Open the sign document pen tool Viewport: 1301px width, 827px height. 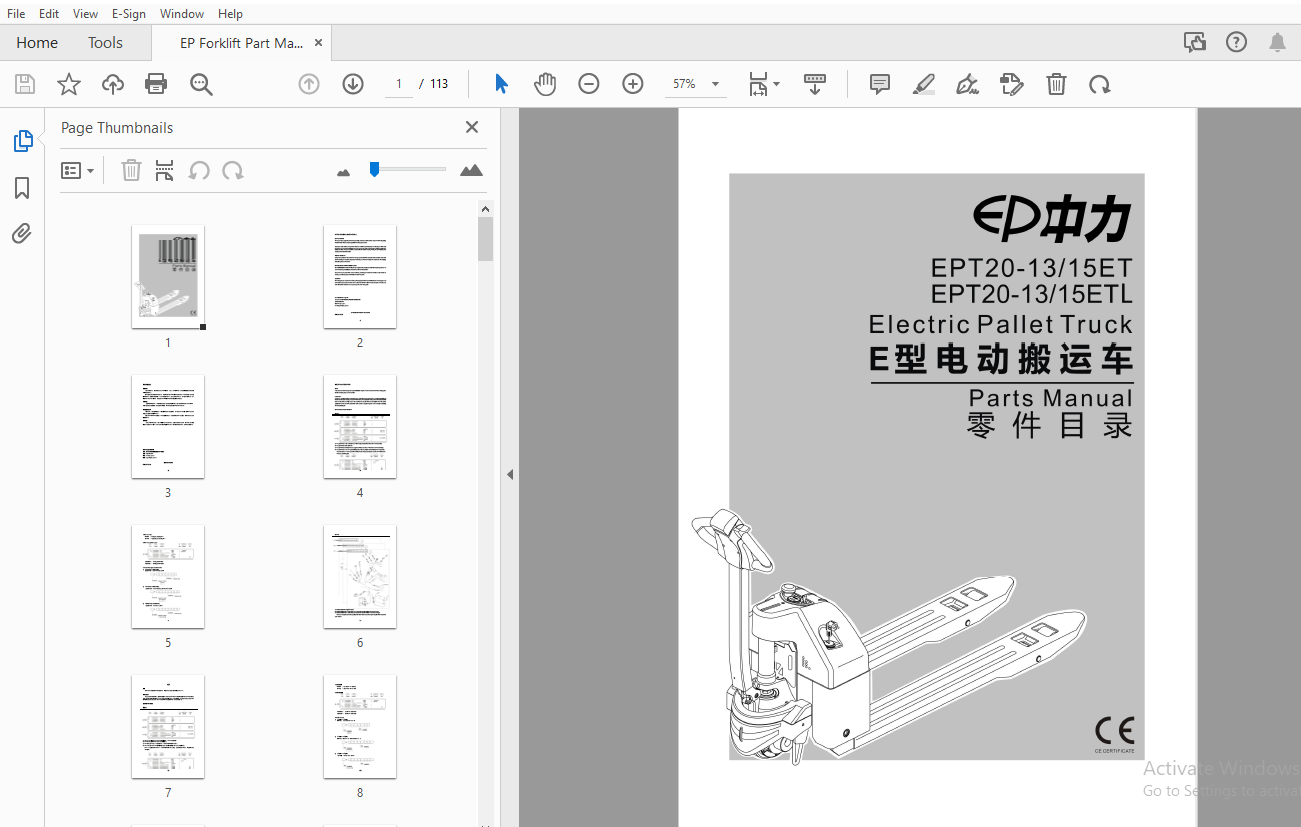tap(967, 84)
